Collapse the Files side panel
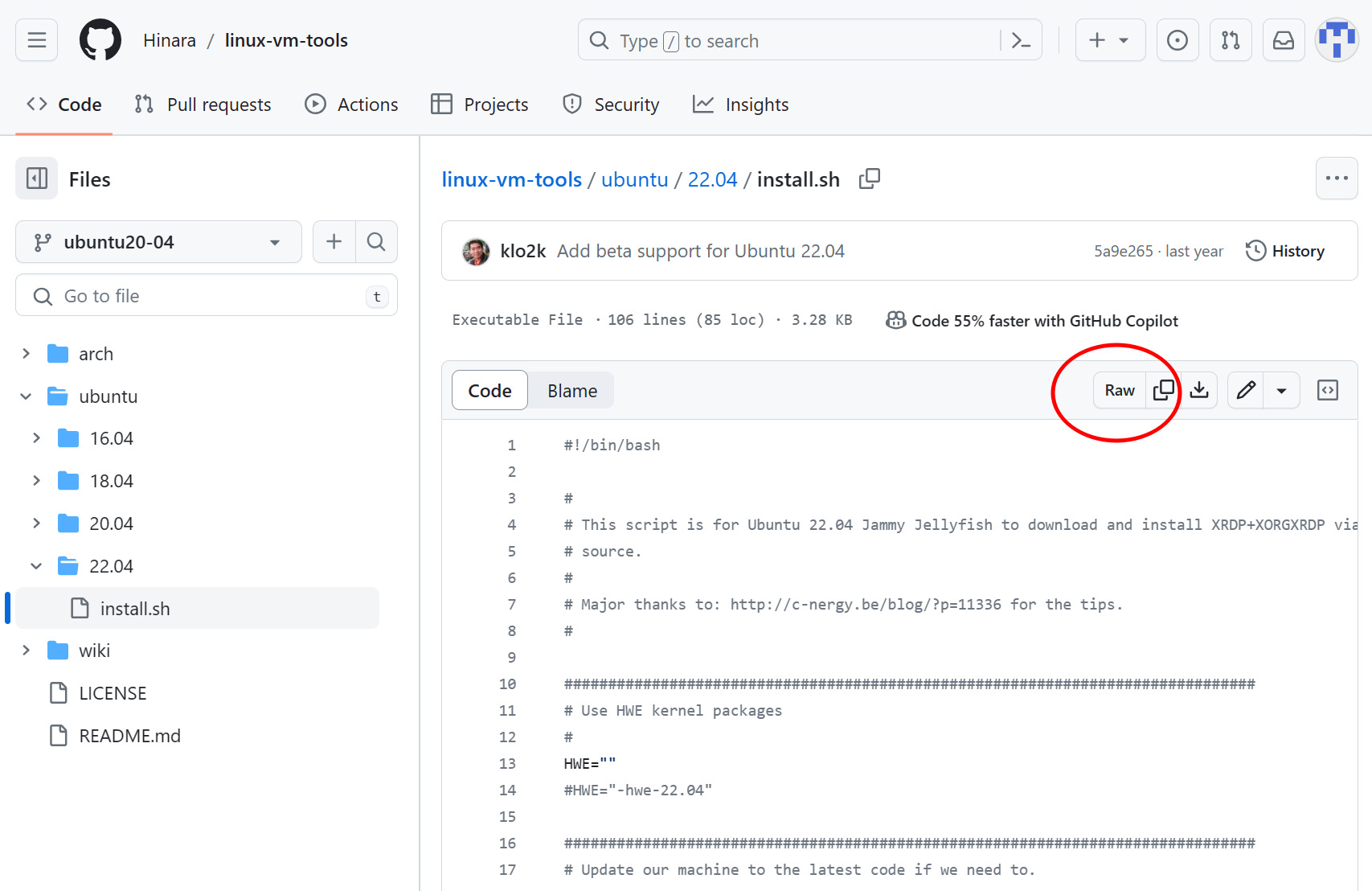 point(37,179)
